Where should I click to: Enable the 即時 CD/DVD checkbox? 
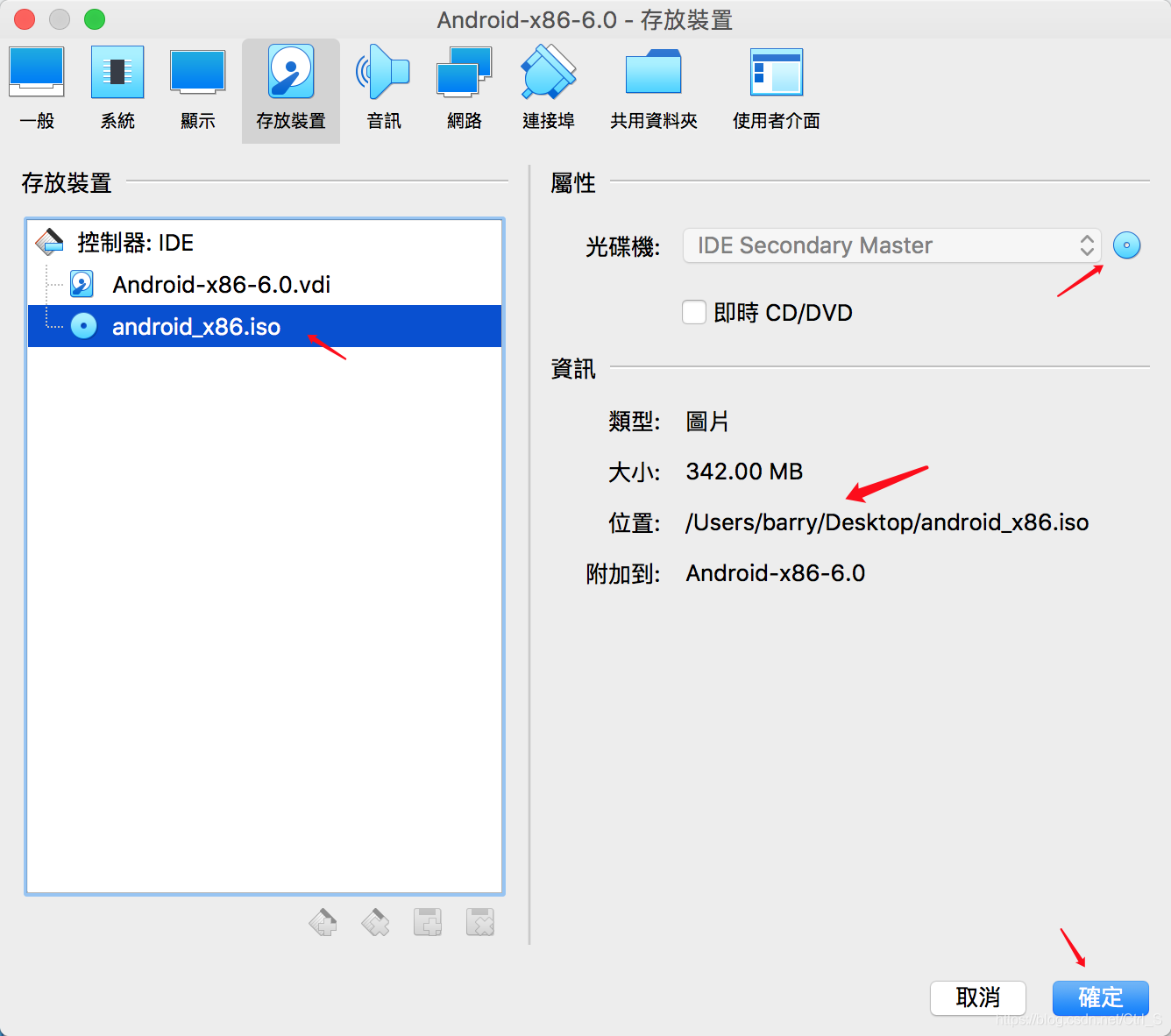pyautogui.click(x=694, y=312)
